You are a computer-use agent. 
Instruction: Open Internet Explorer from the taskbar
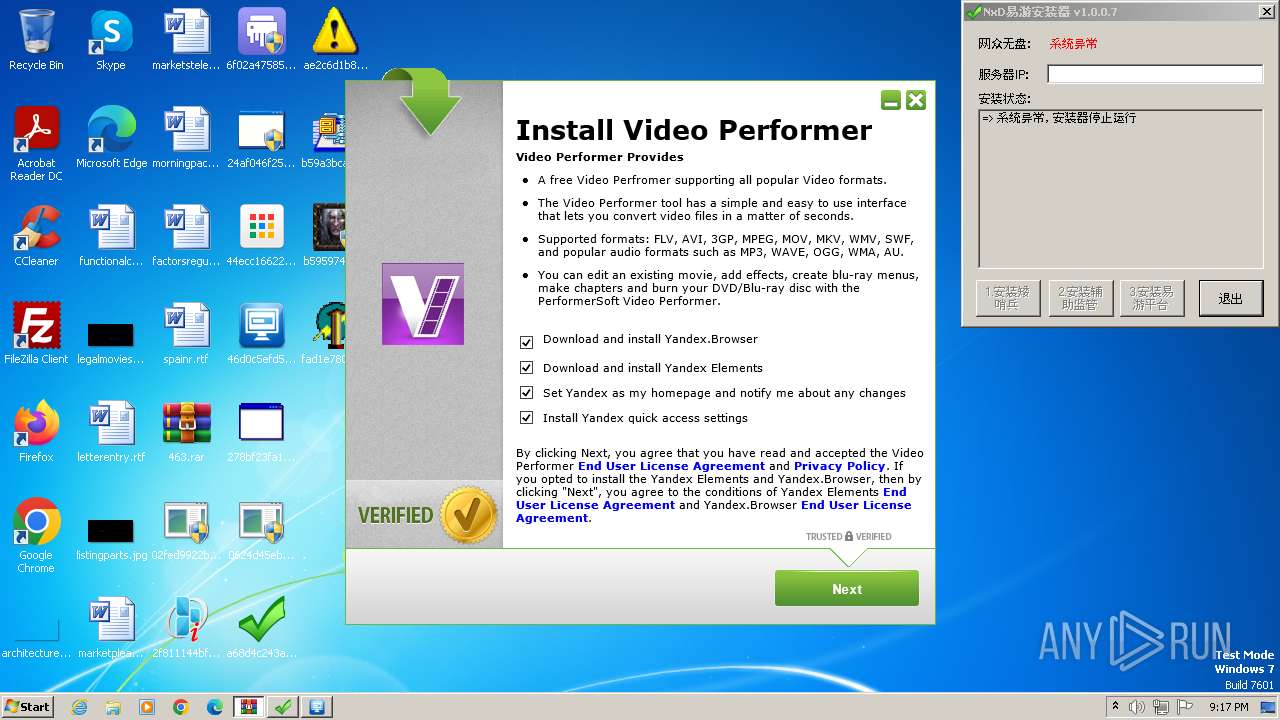click(80, 706)
